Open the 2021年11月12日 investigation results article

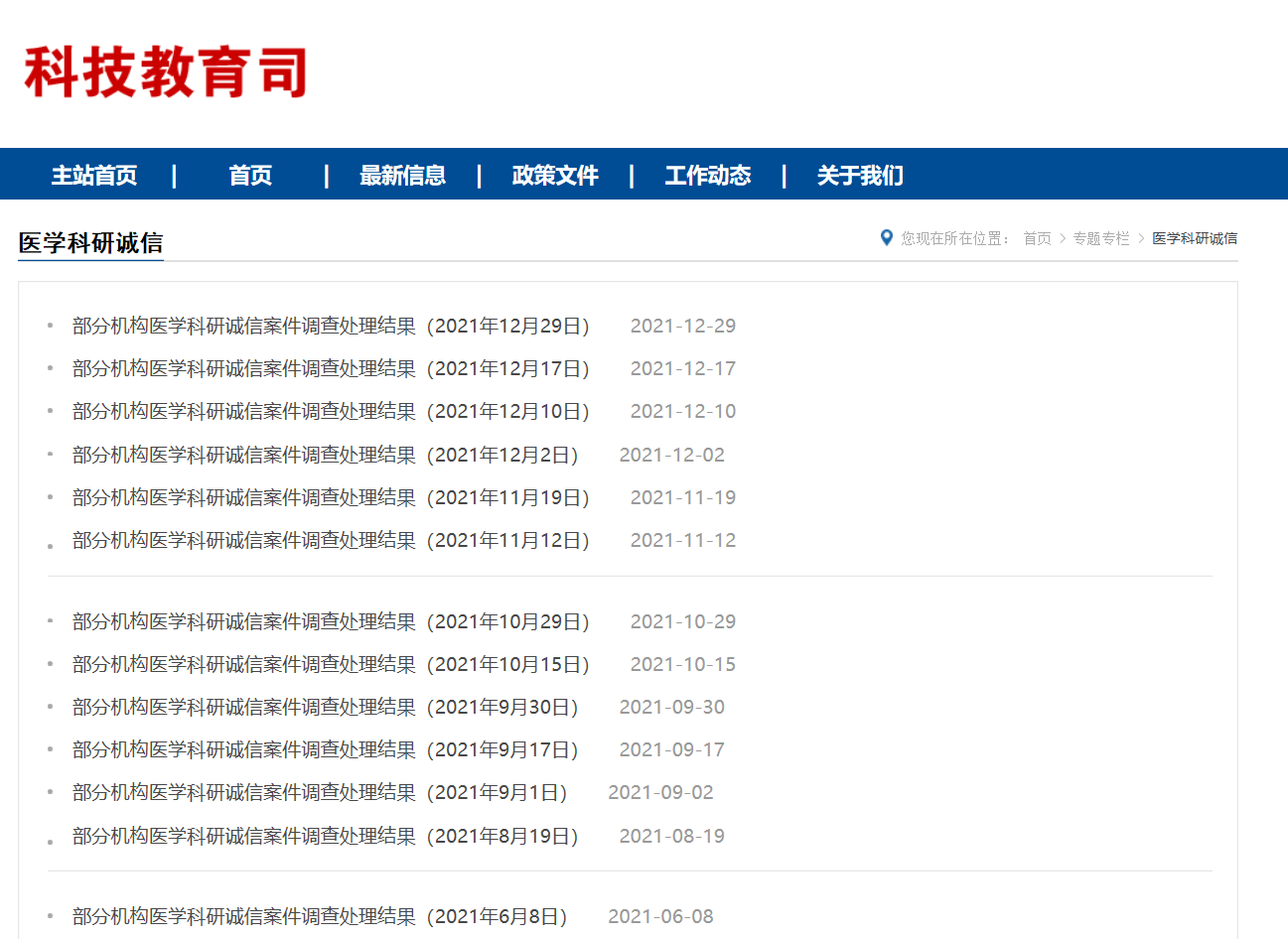(332, 540)
